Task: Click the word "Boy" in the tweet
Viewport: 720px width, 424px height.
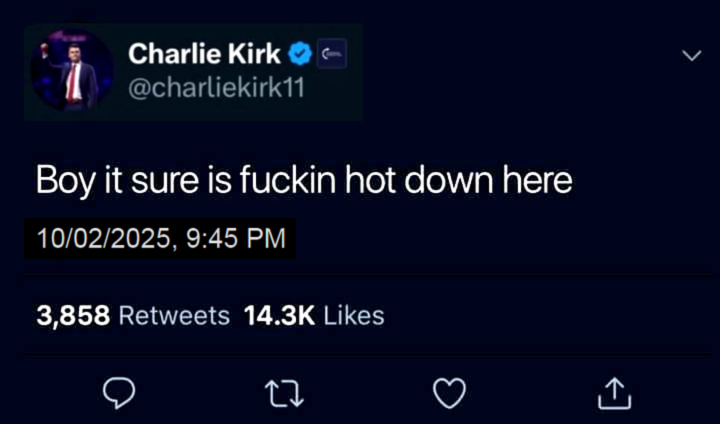Action: (66, 181)
